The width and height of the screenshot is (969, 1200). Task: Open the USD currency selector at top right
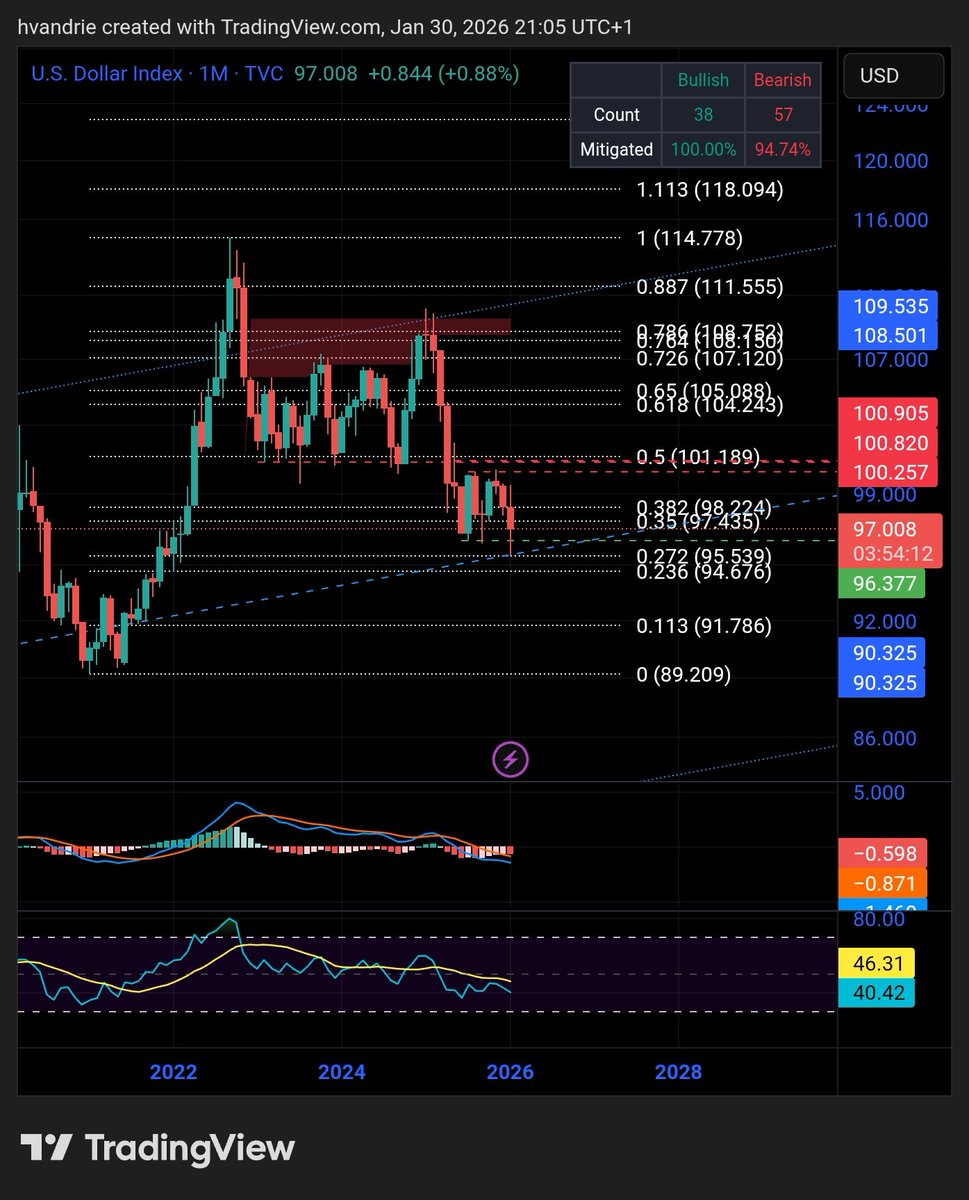pyautogui.click(x=892, y=75)
